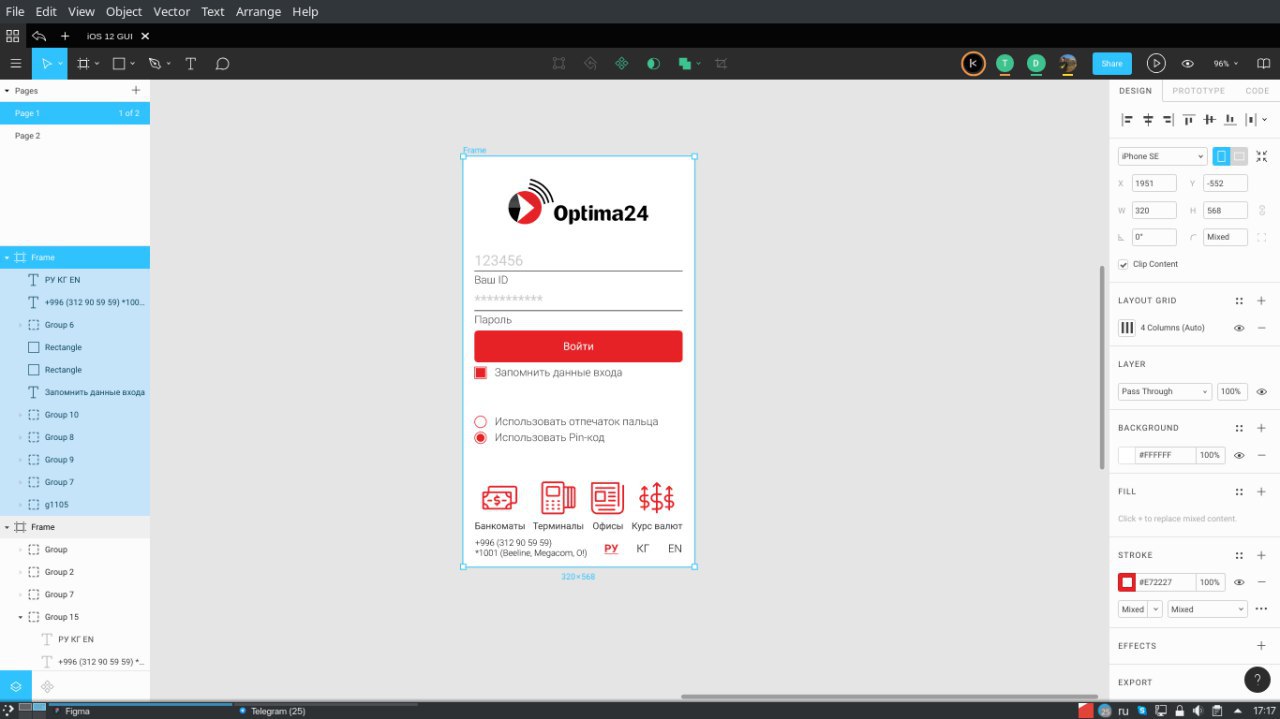Open a new tab with plus icon
Screen dimensions: 1280x719
pos(65,36)
